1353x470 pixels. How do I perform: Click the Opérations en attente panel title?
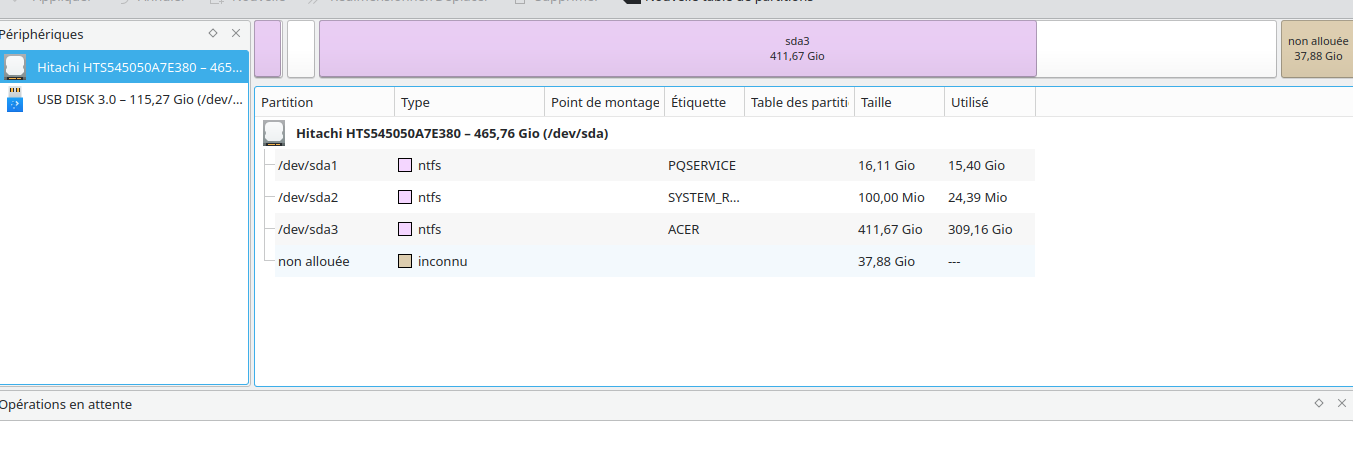65,404
